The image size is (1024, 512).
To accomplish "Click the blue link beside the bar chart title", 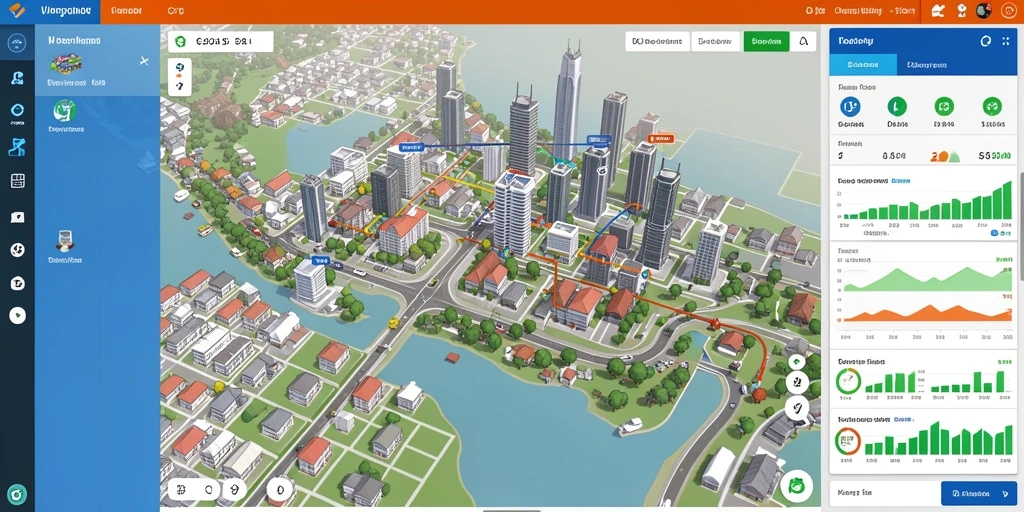I will (901, 180).
